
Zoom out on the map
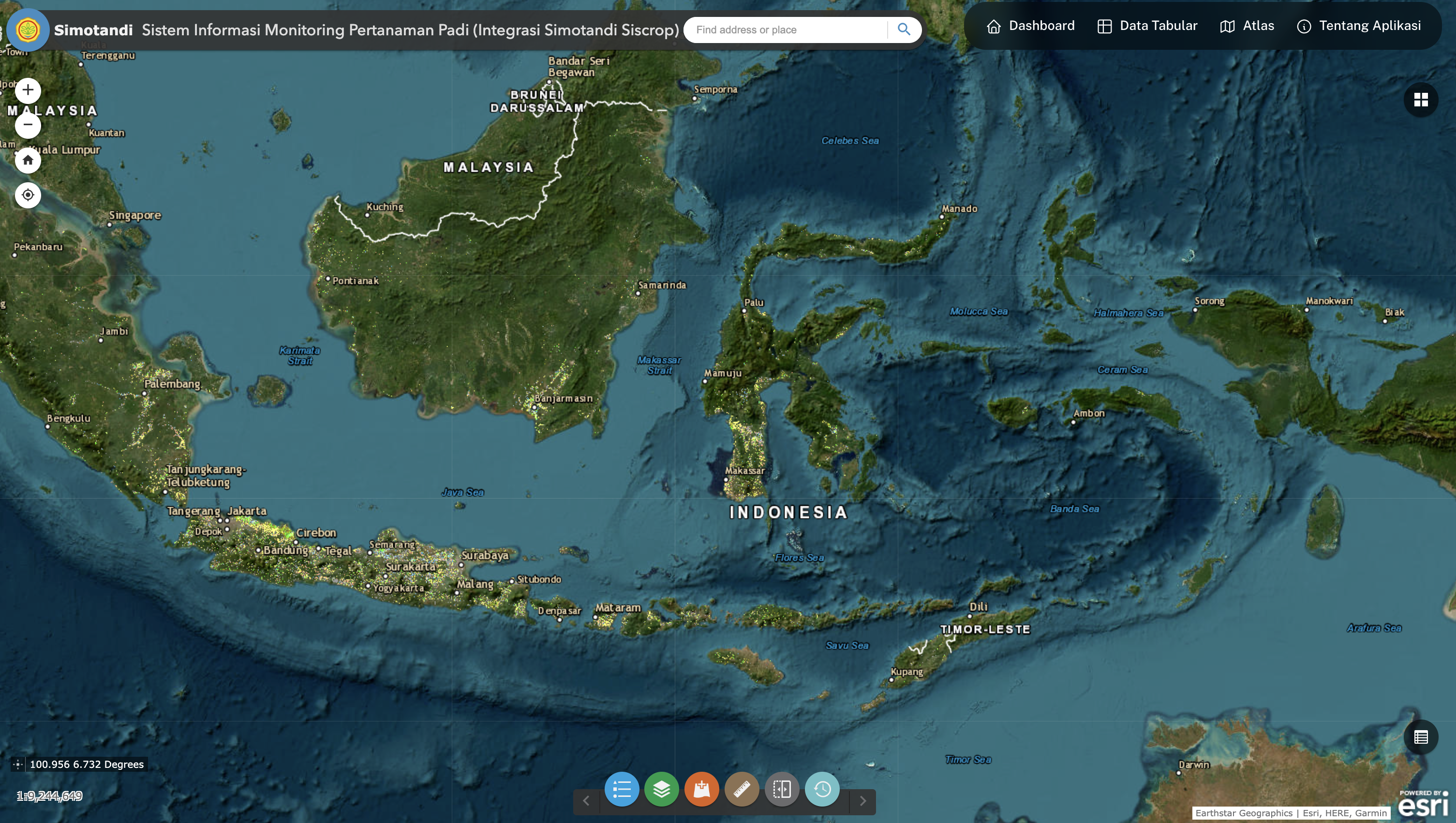click(x=28, y=125)
